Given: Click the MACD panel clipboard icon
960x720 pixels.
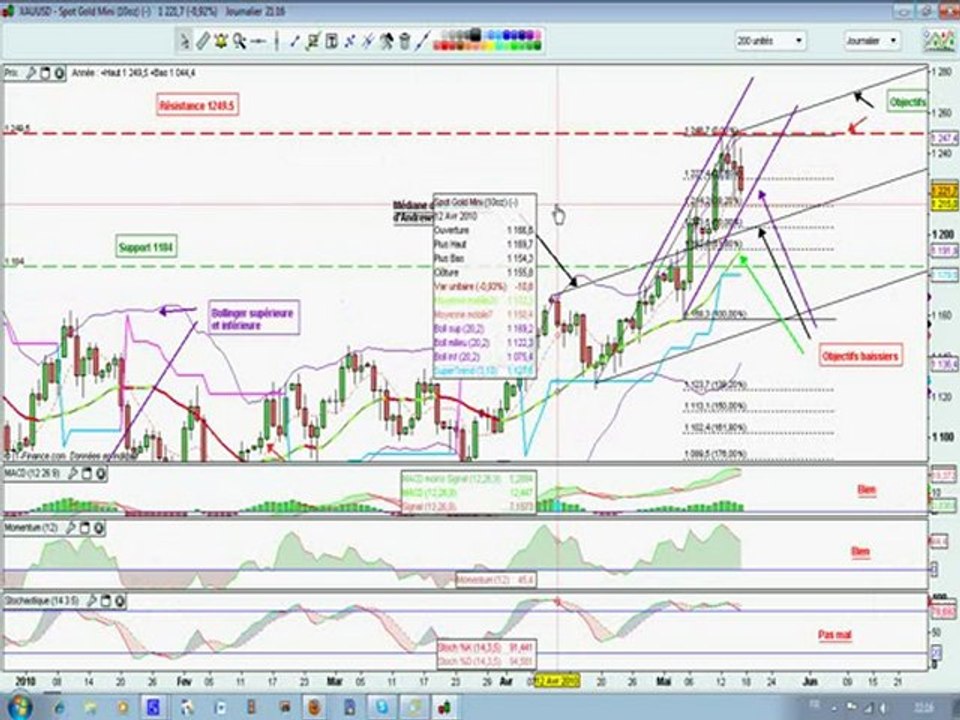Looking at the screenshot, I should coord(86,473).
